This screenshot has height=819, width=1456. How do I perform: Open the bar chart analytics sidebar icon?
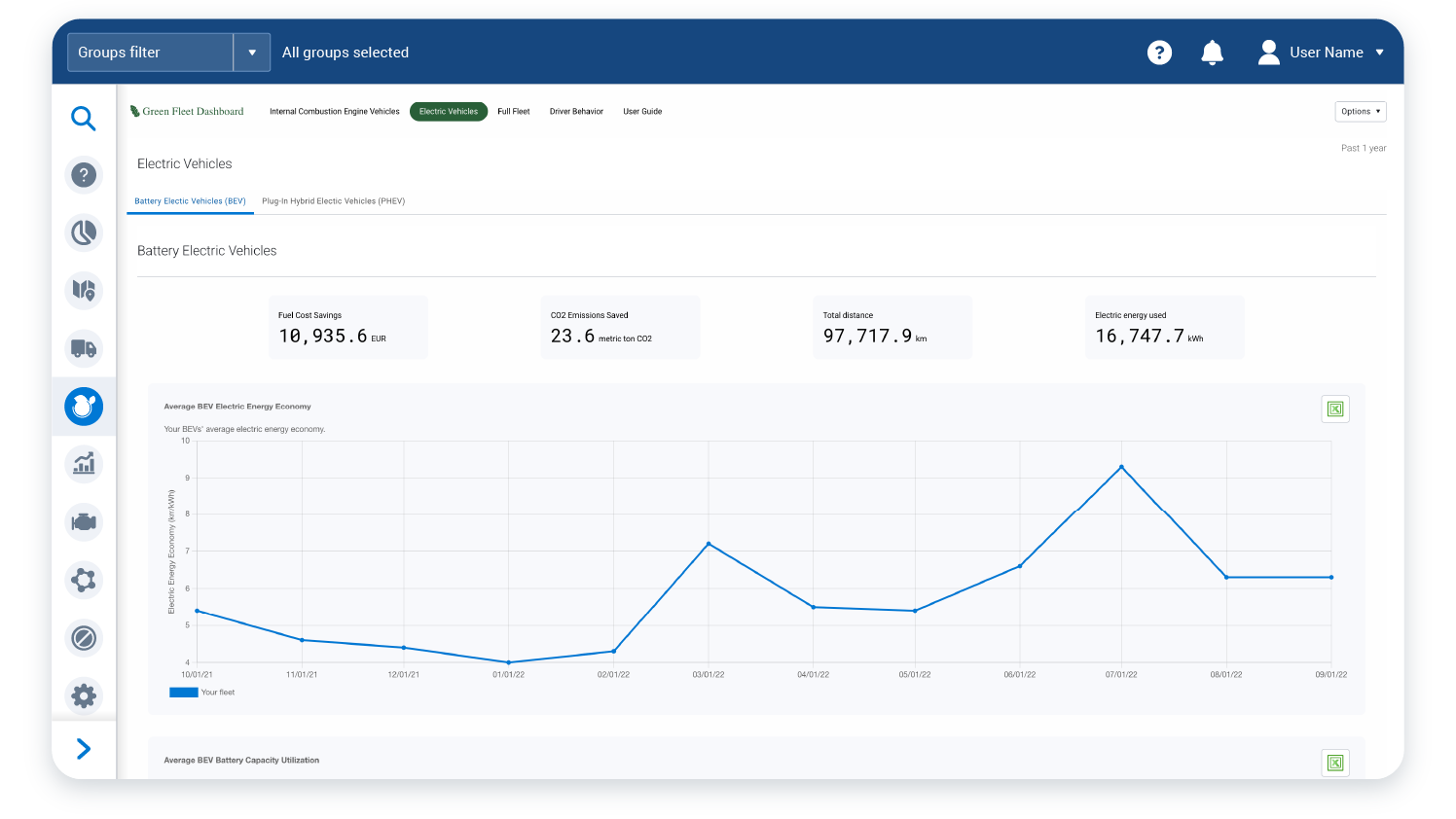84,464
